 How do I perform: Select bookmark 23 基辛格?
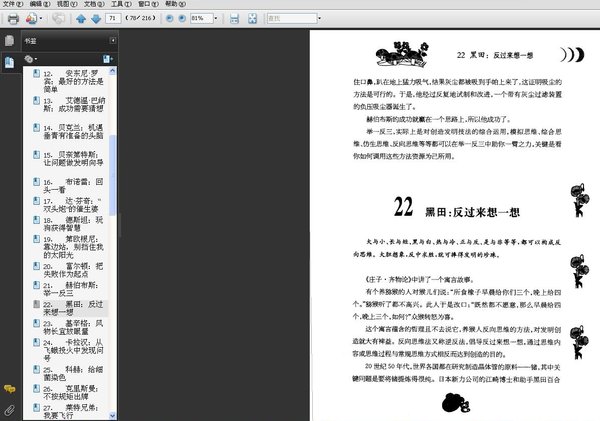coord(73,327)
